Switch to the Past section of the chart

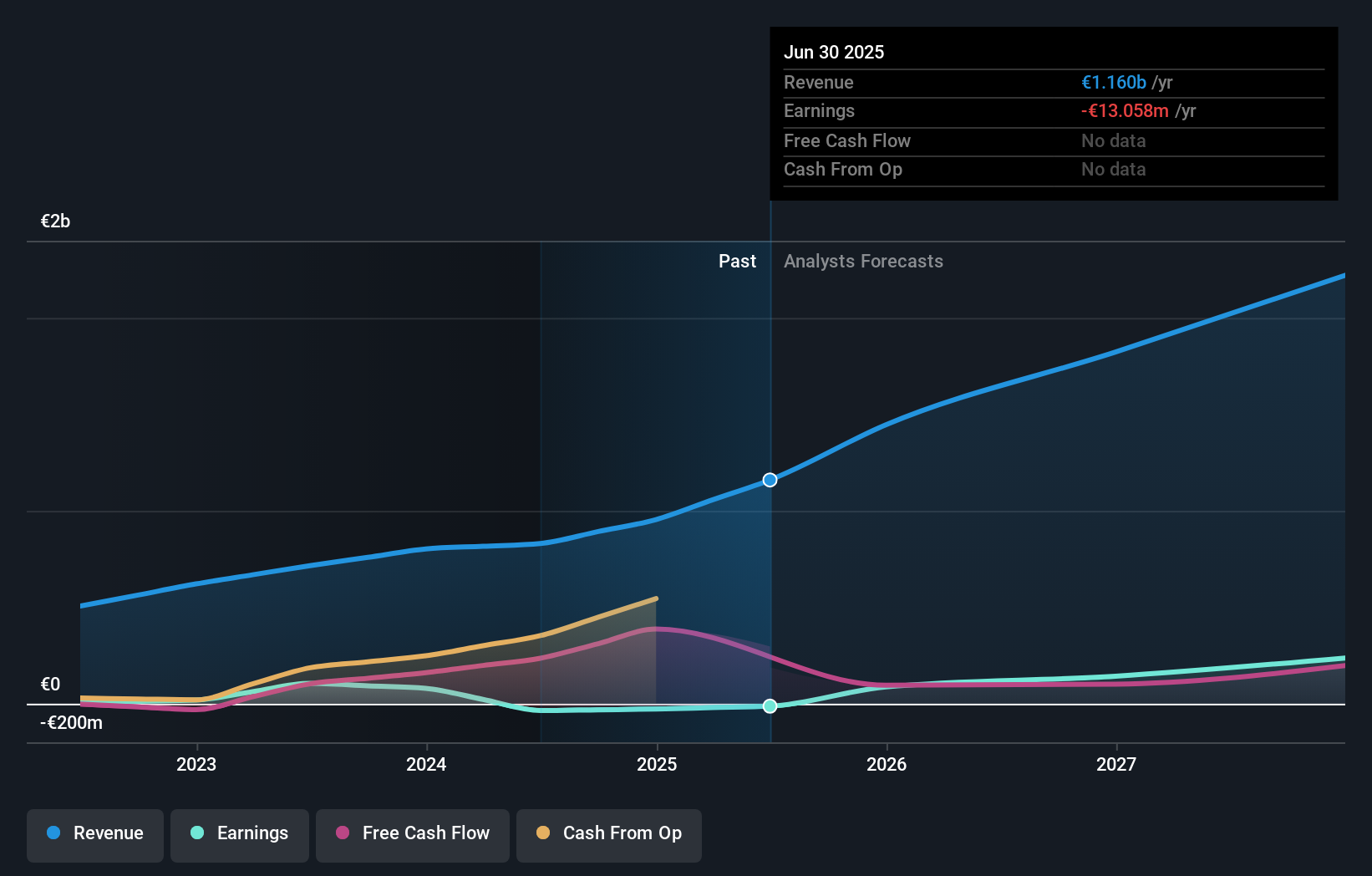coord(737,261)
